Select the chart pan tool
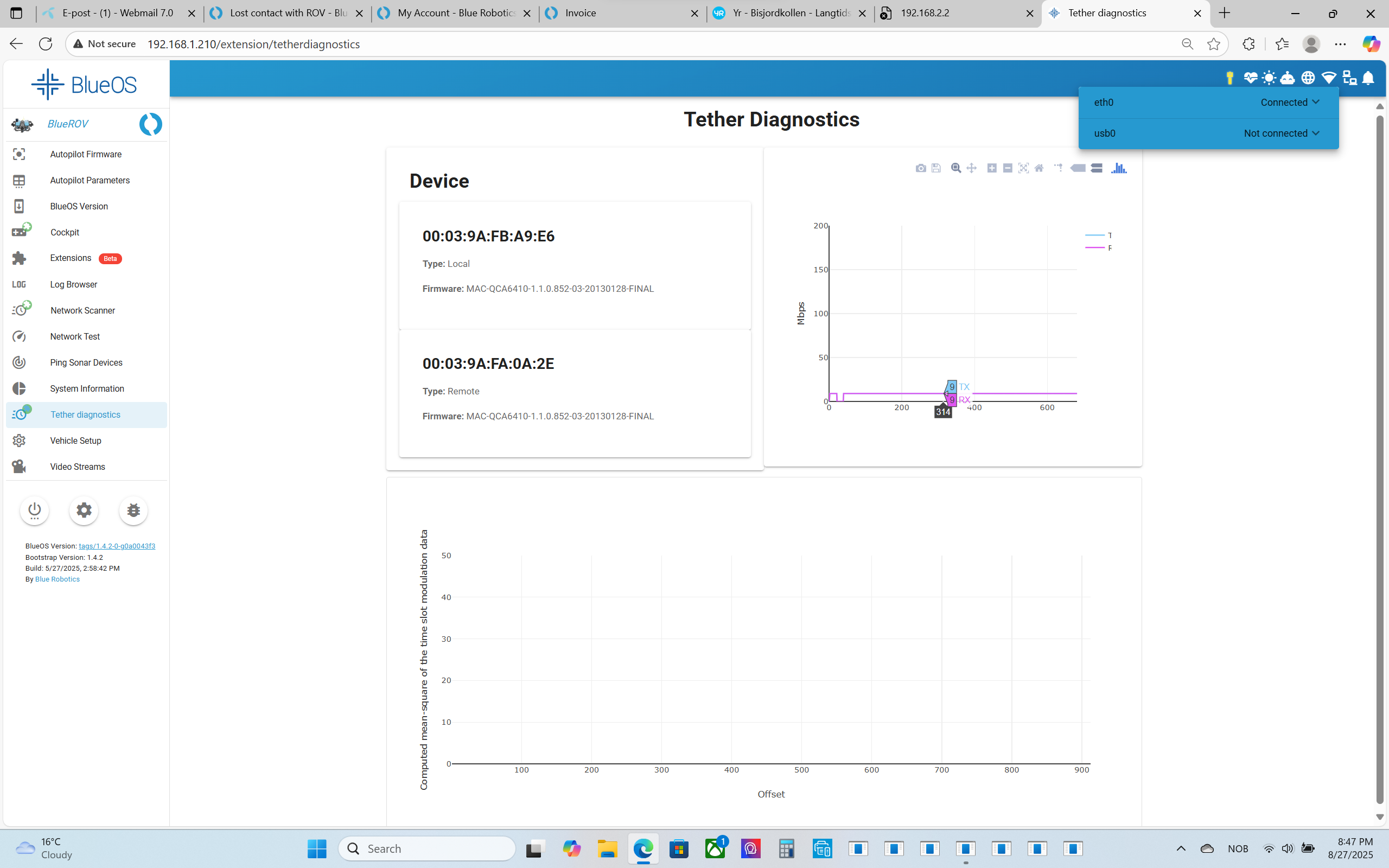This screenshot has width=1389, height=868. pyautogui.click(x=971, y=168)
